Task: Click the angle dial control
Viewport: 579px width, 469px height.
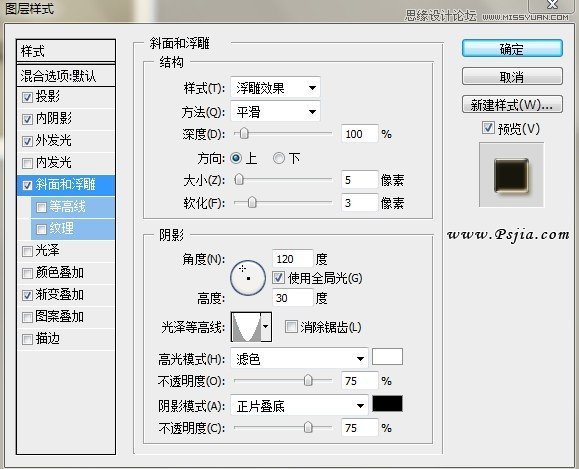Action: click(x=248, y=278)
